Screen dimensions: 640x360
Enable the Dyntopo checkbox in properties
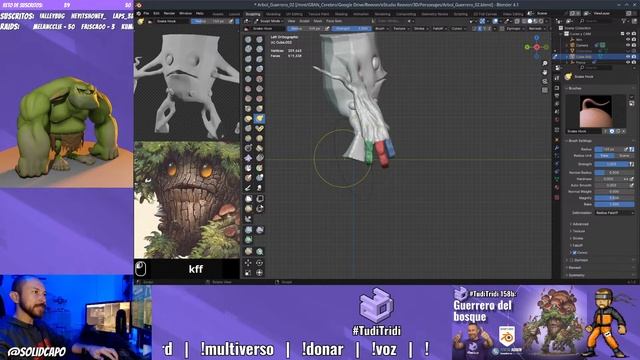click(572, 260)
